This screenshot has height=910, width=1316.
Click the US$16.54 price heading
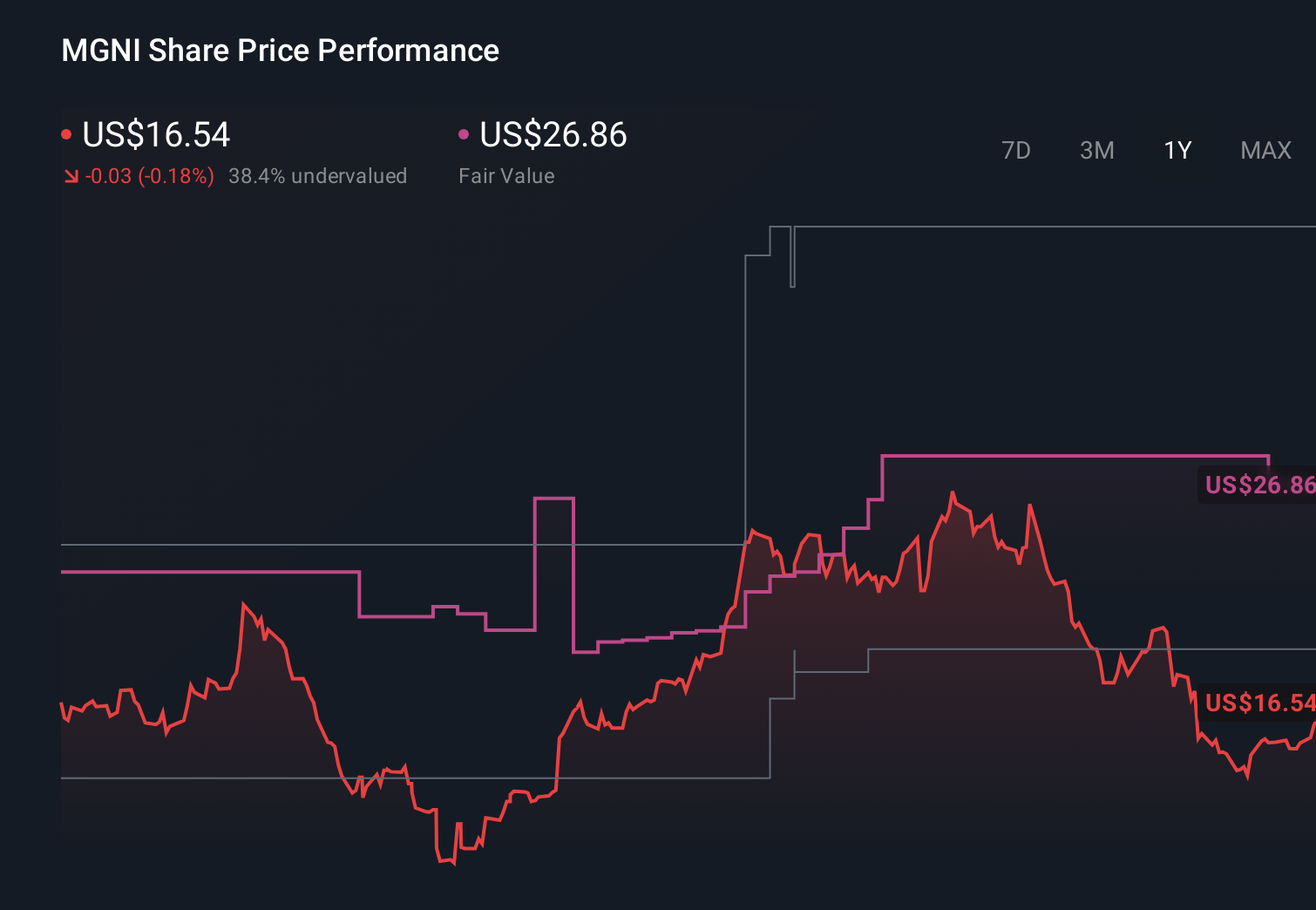[x=155, y=134]
